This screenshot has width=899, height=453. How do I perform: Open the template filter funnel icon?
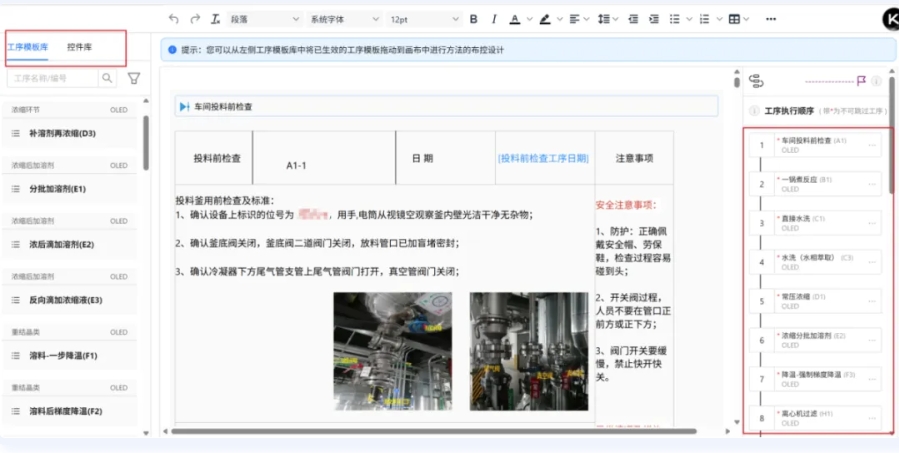(x=133, y=78)
